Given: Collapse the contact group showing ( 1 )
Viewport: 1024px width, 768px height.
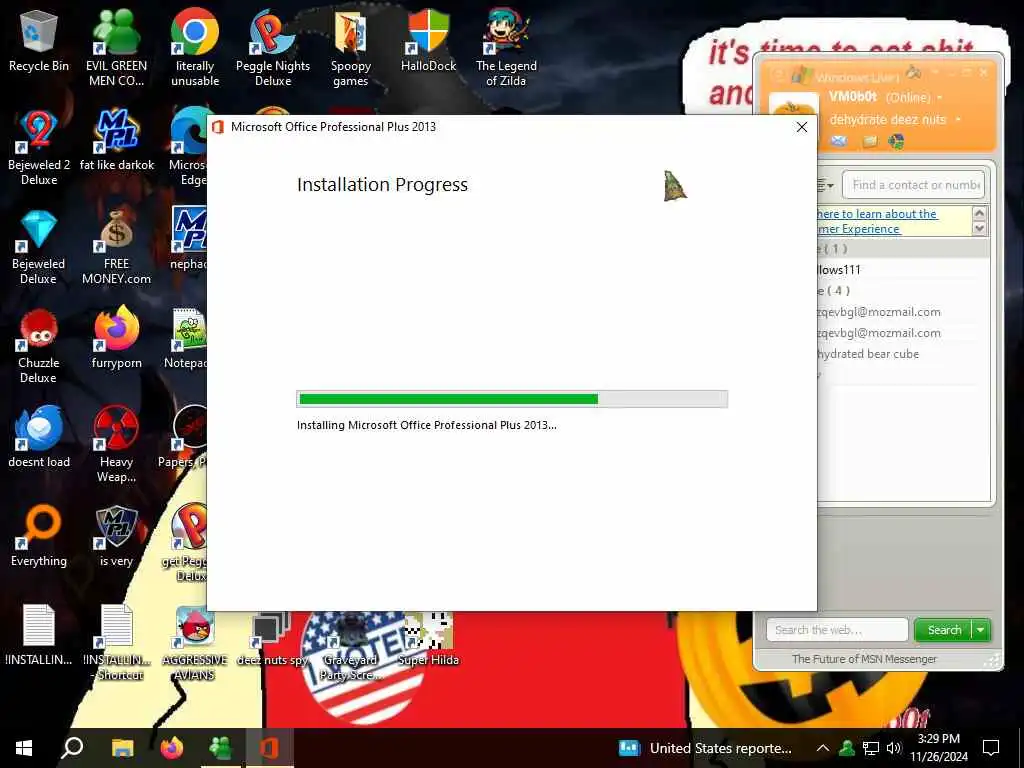Looking at the screenshot, I should pyautogui.click(x=902, y=249).
